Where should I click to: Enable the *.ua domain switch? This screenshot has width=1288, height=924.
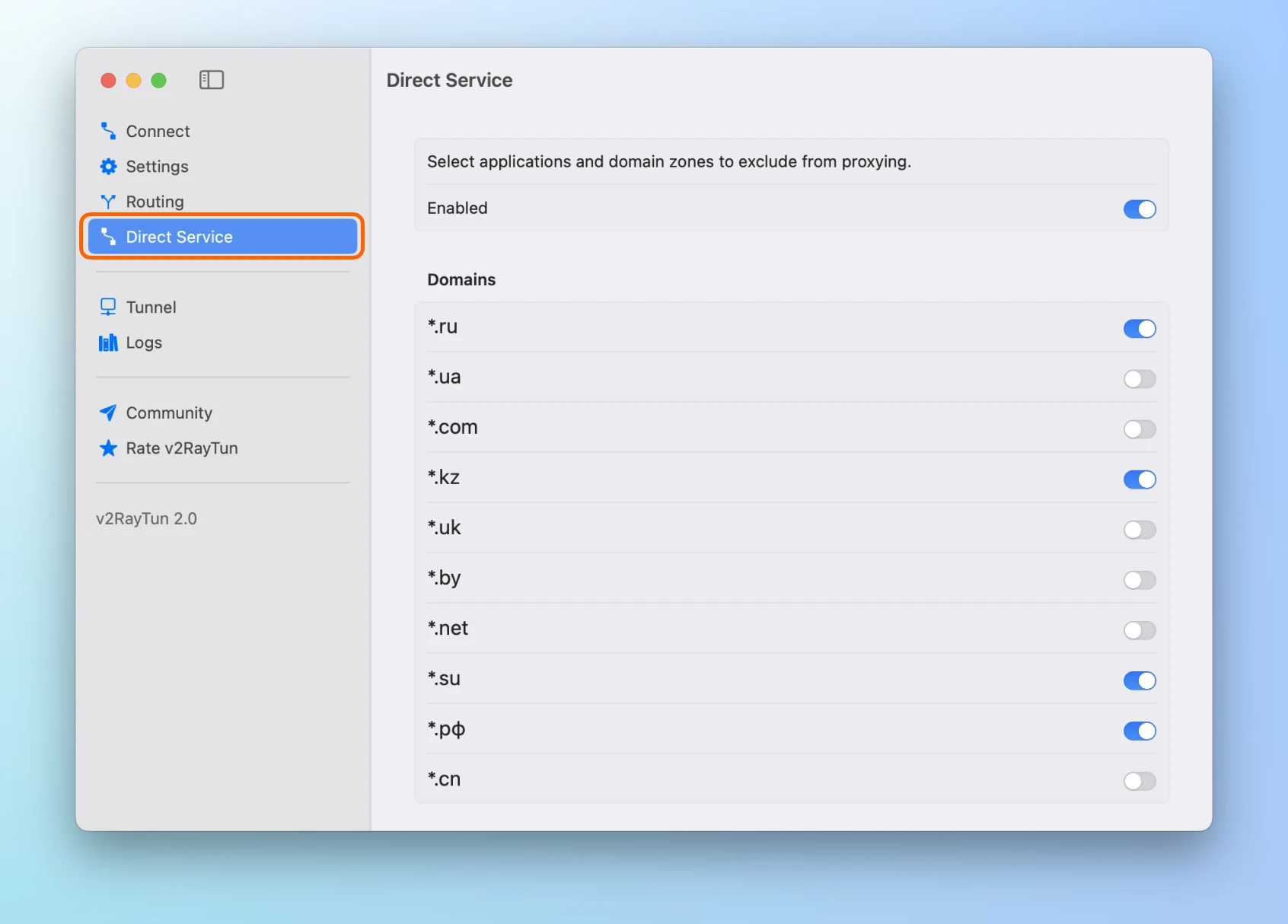(x=1139, y=379)
